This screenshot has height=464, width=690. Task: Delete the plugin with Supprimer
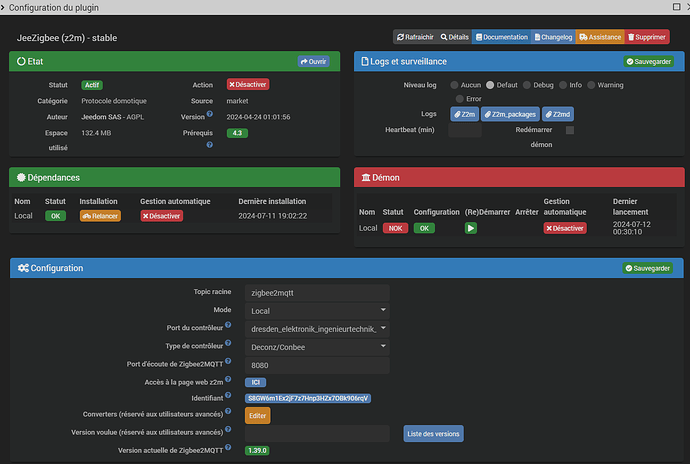tap(649, 37)
